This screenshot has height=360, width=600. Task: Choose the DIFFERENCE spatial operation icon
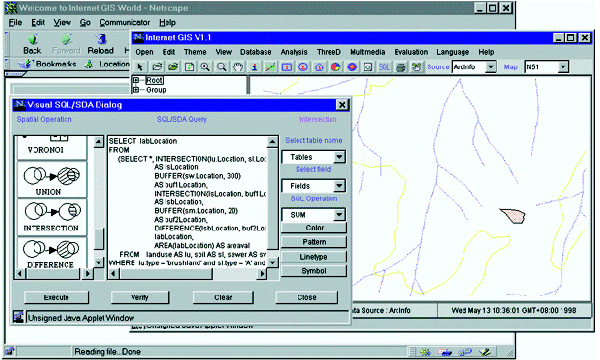click(52, 252)
